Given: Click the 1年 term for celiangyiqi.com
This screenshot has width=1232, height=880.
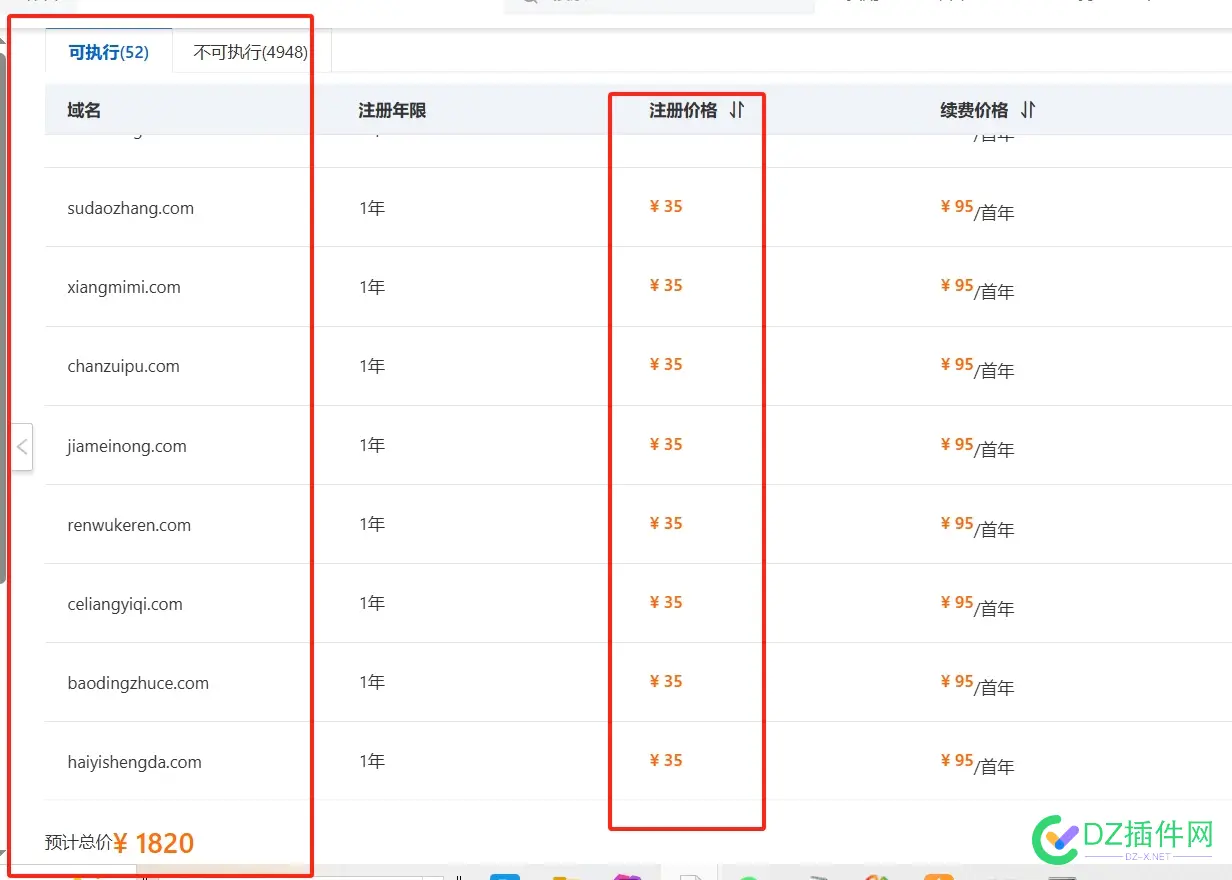Looking at the screenshot, I should pos(372,603).
